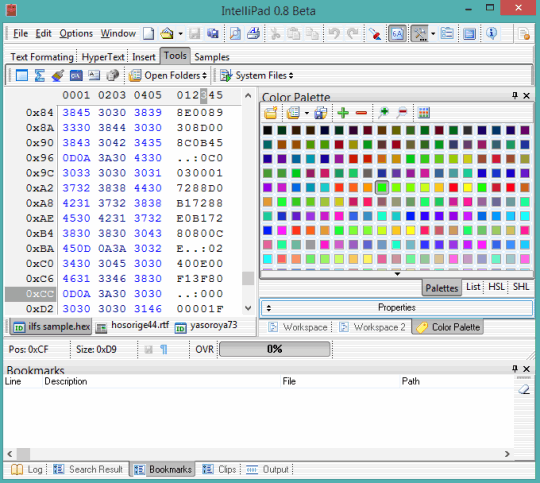The image size is (540, 483).
Task: Show the SHL color view
Action: (x=521, y=287)
